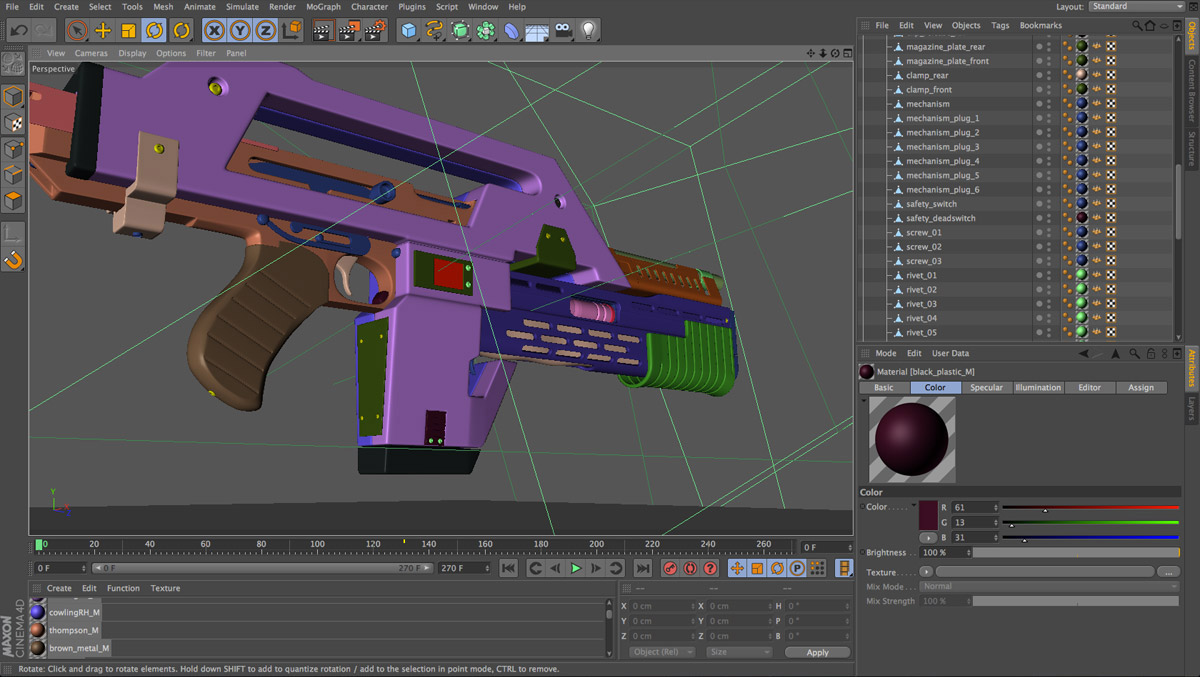Toggle the X axis lock
Screen dimensions: 1200x677
214,31
